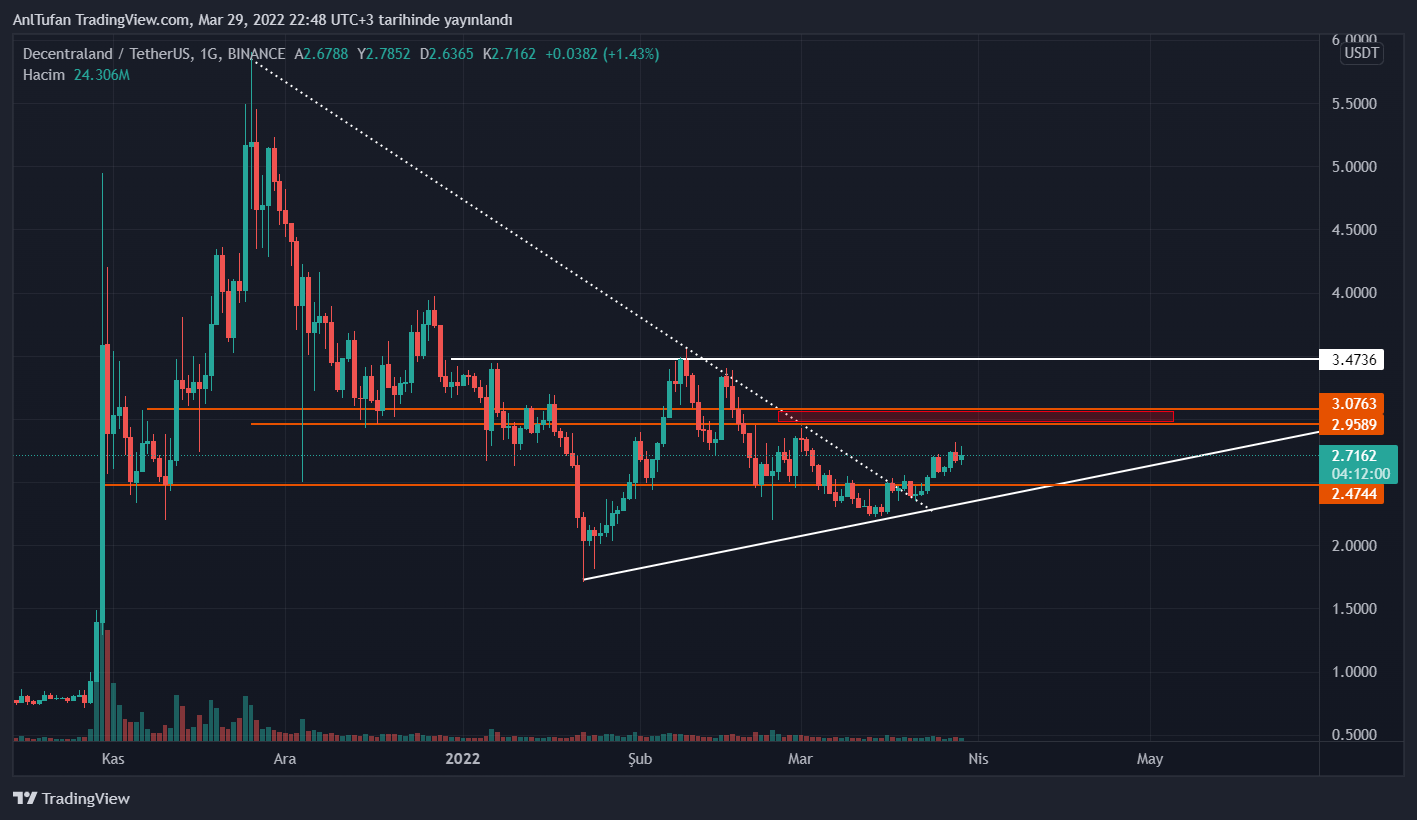Select the 2022 year marker on time axis

pos(463,759)
